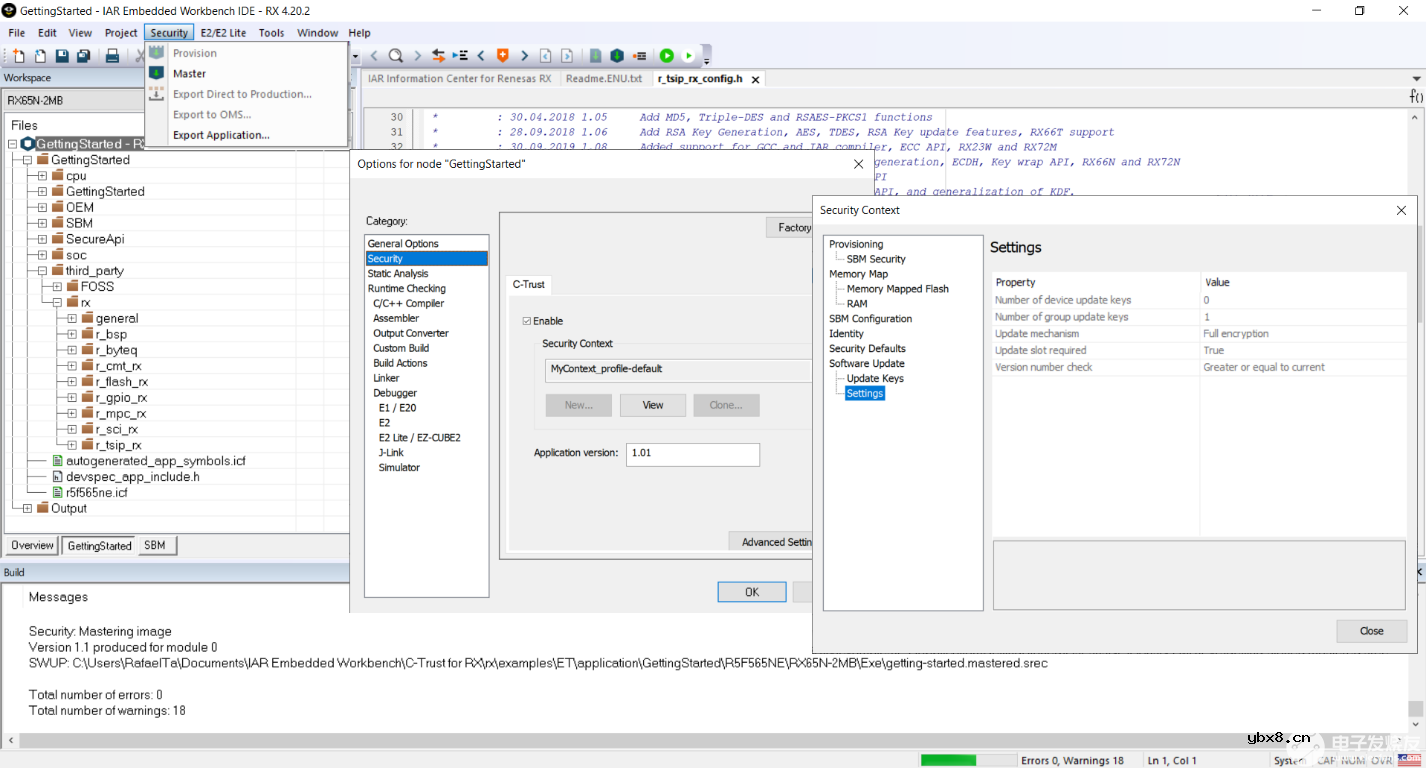
Task: Click the Master shield icon in Security menu
Action: (x=157, y=73)
